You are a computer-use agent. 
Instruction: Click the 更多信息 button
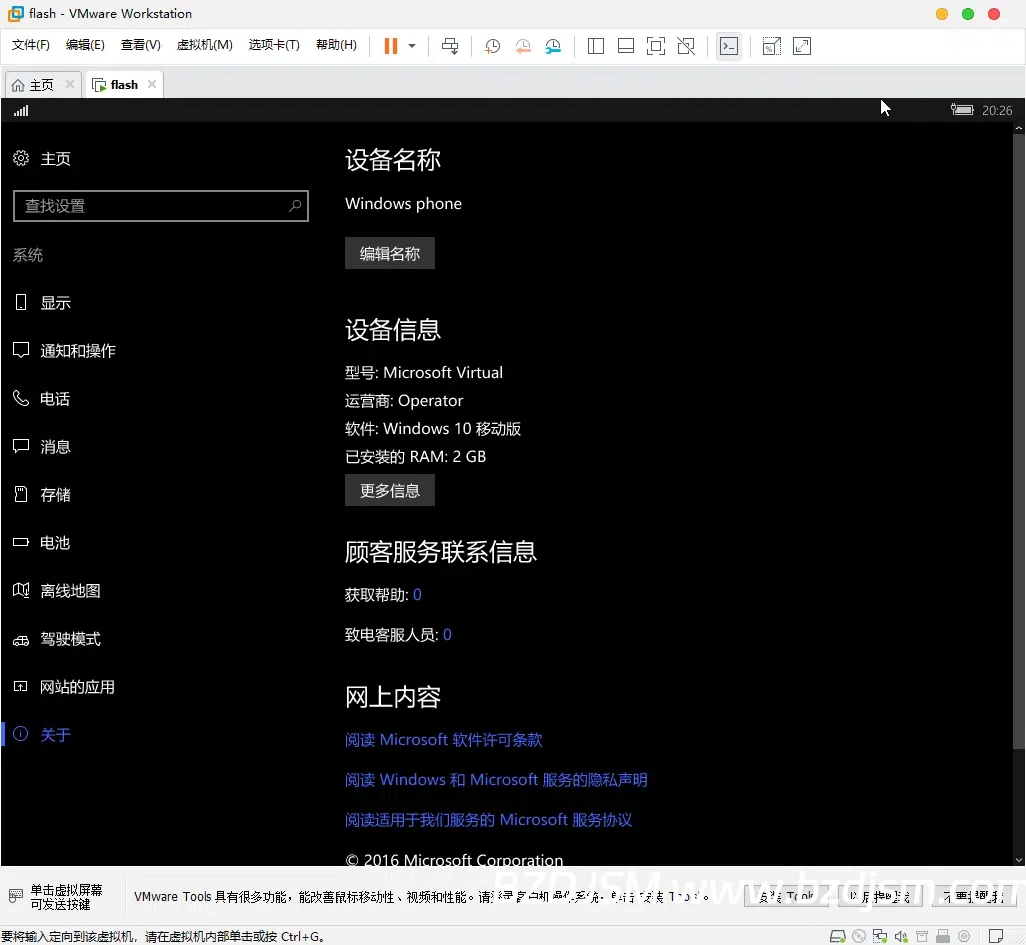coord(389,490)
